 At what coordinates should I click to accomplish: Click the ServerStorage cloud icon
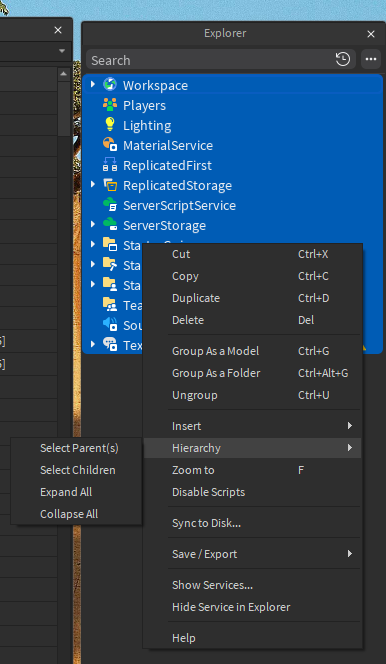(110, 224)
